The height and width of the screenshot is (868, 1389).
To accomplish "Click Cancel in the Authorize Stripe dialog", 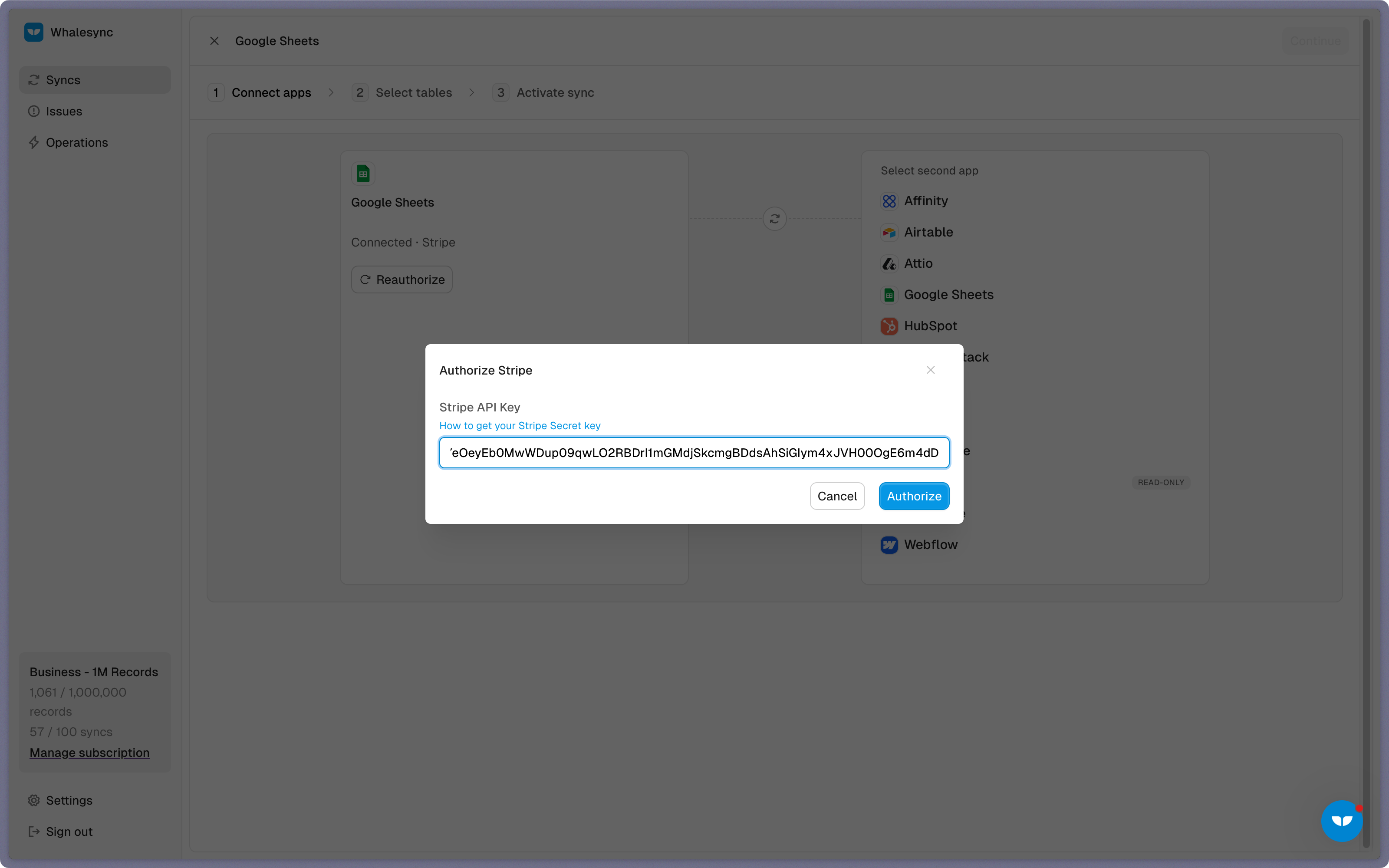I will [x=837, y=496].
